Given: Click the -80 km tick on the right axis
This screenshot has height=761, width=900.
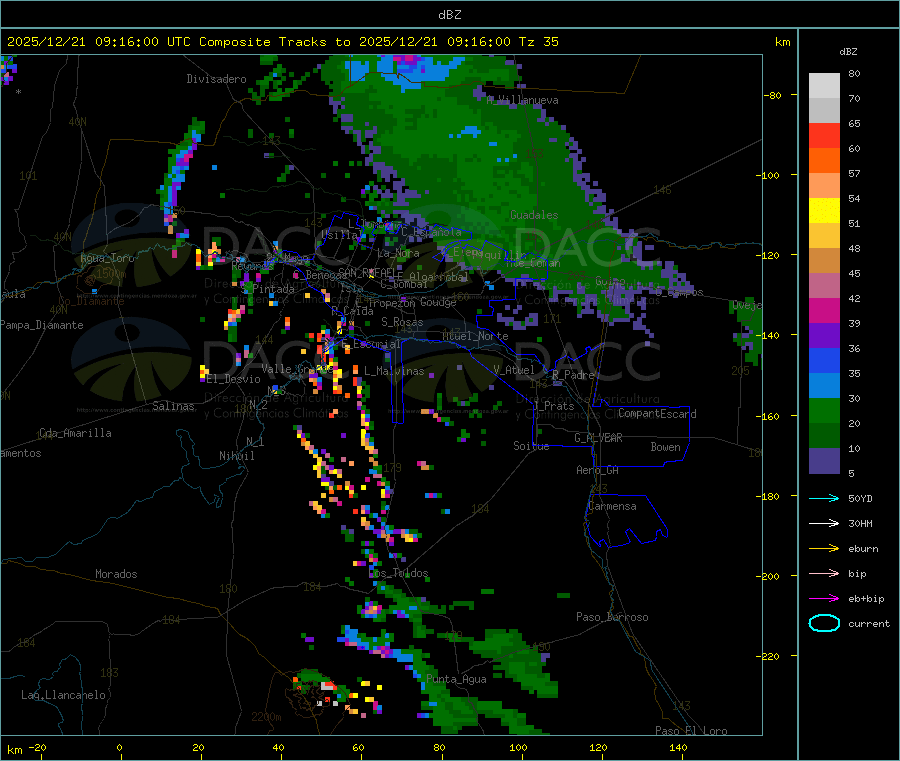Looking at the screenshot, I should click(773, 95).
